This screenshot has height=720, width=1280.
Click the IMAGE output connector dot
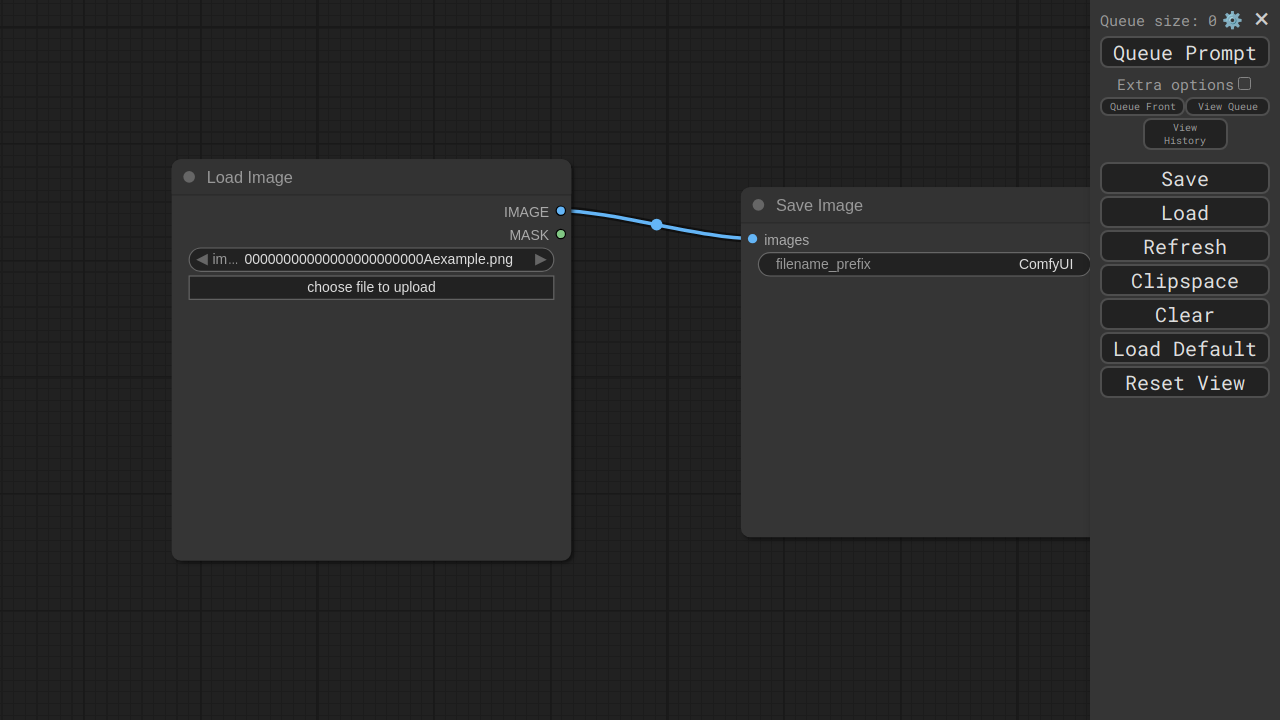coord(561,211)
